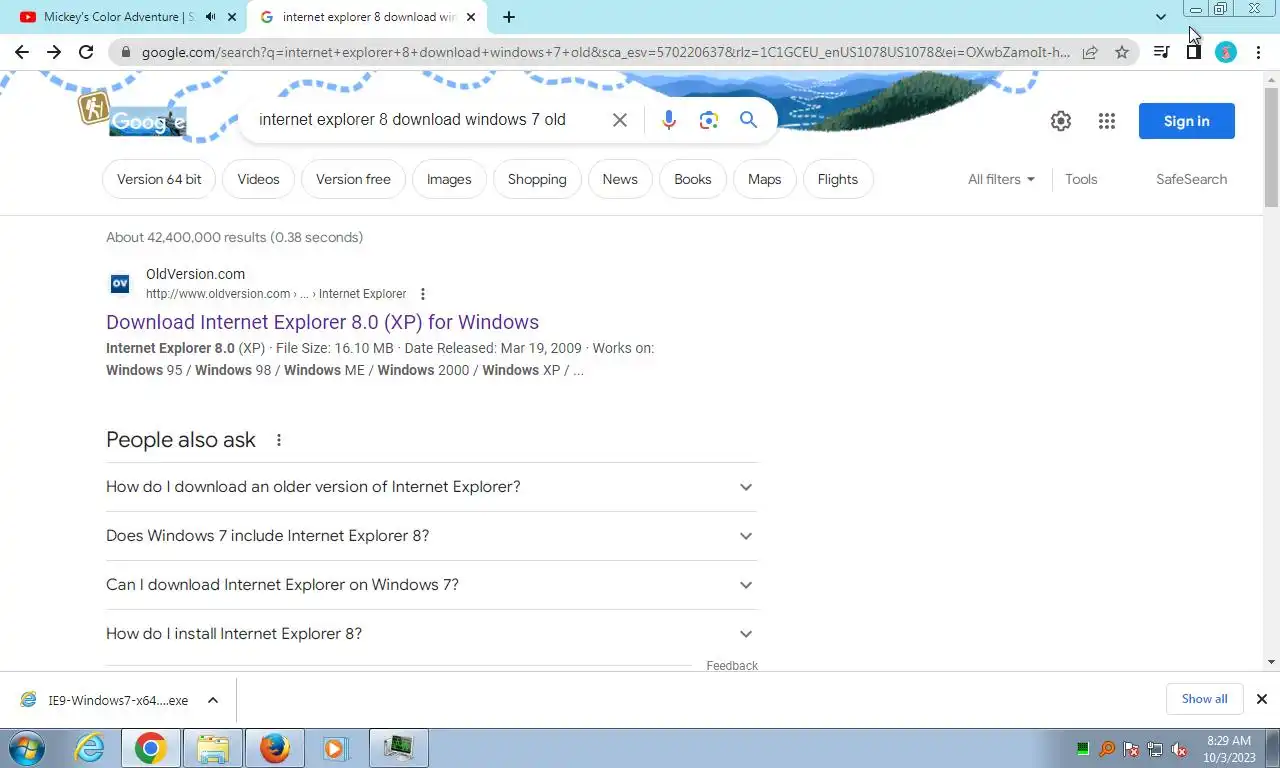
Task: Reload the Google search page
Action: pyautogui.click(x=86, y=52)
